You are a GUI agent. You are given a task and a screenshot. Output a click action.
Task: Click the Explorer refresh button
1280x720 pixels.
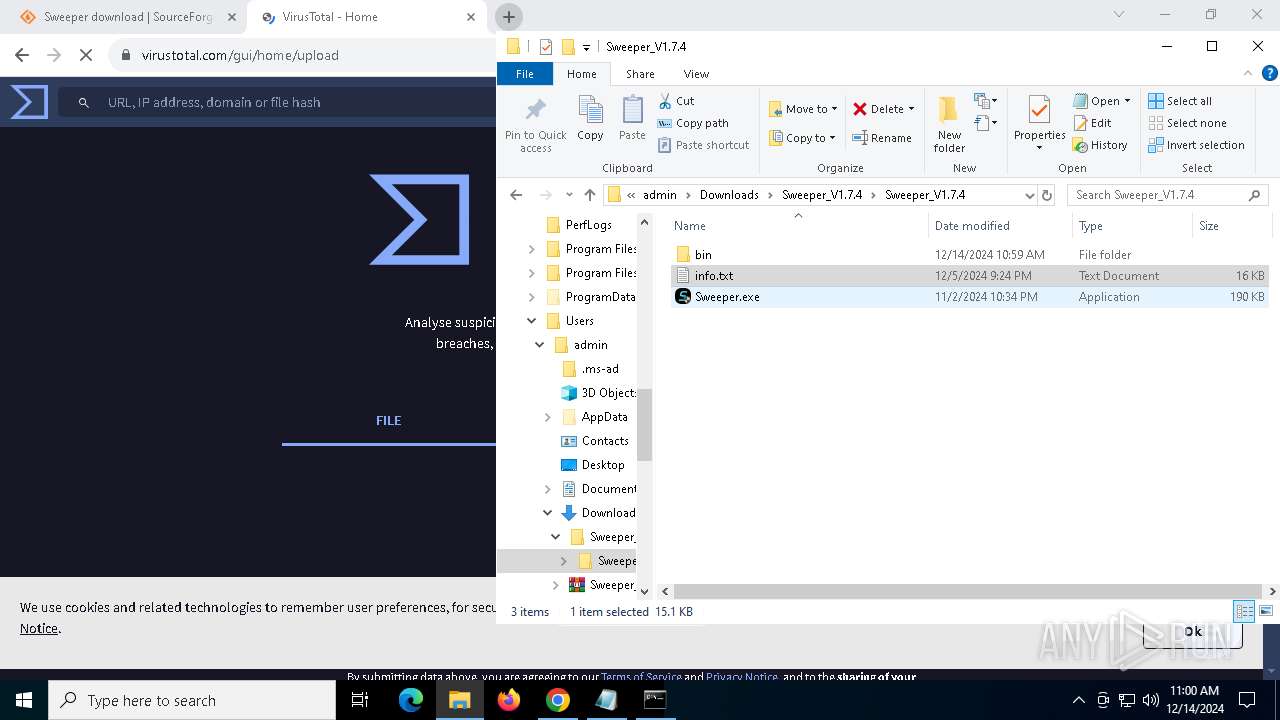point(1047,195)
